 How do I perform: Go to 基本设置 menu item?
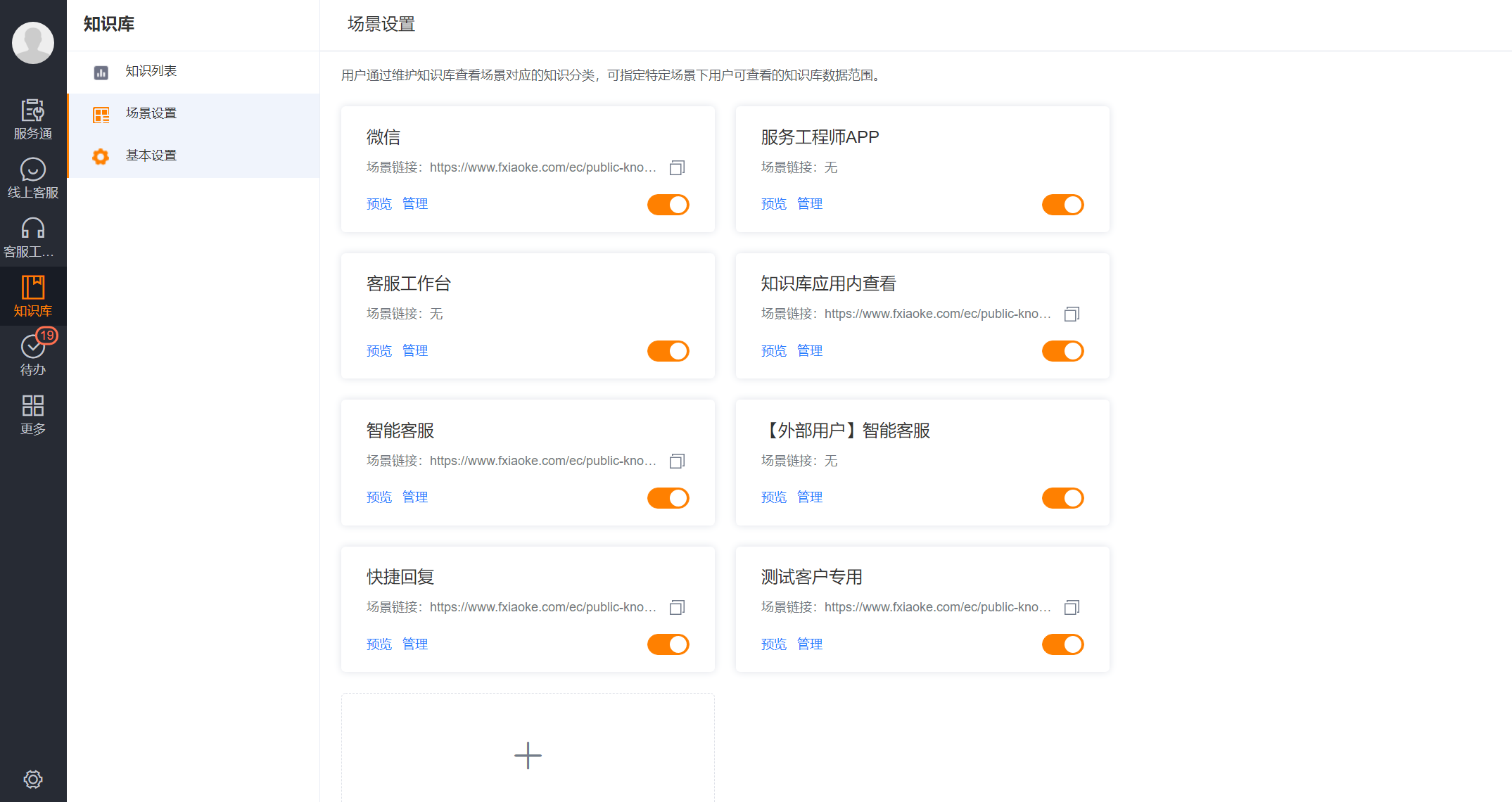151,155
